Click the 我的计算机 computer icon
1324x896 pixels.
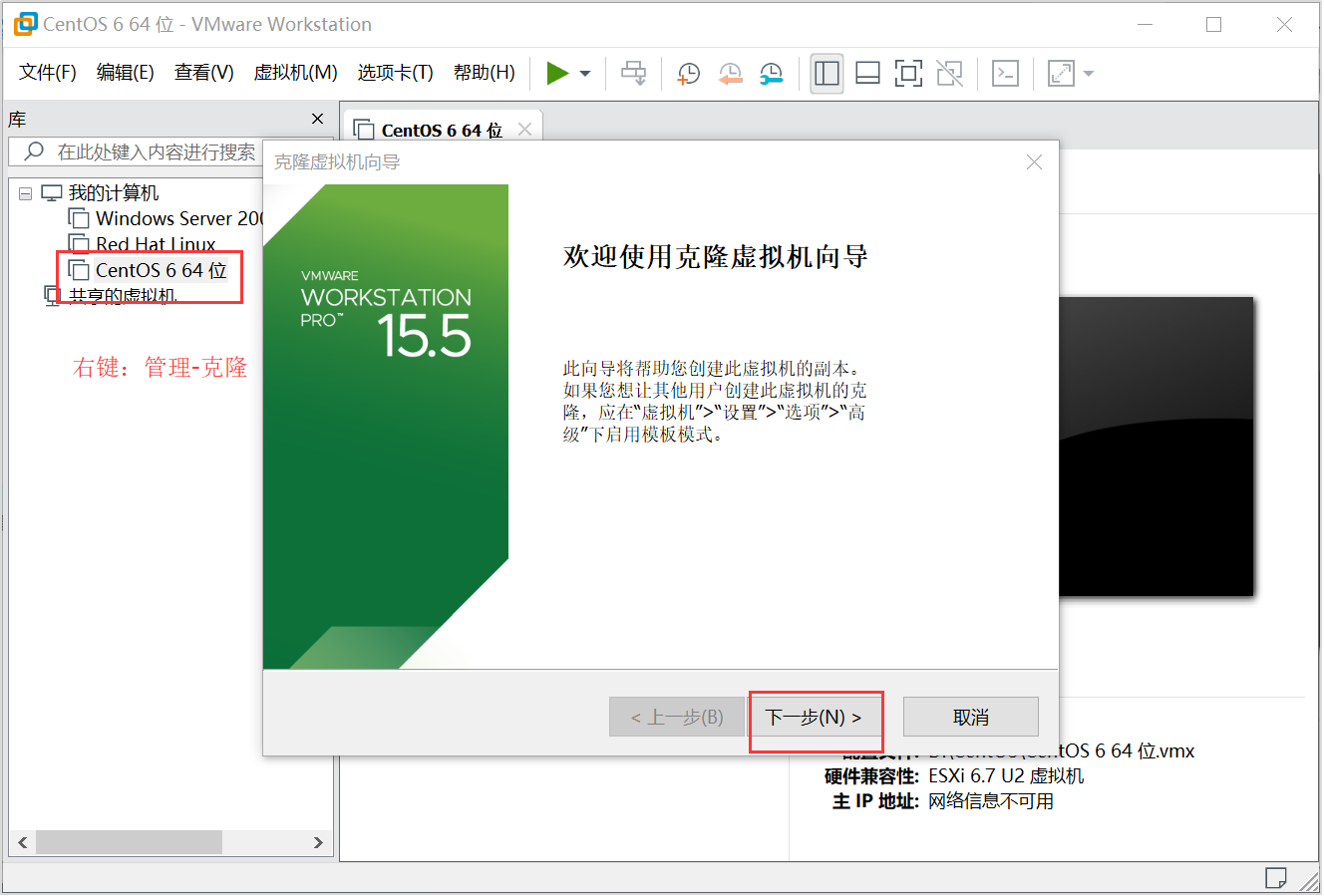point(51,193)
